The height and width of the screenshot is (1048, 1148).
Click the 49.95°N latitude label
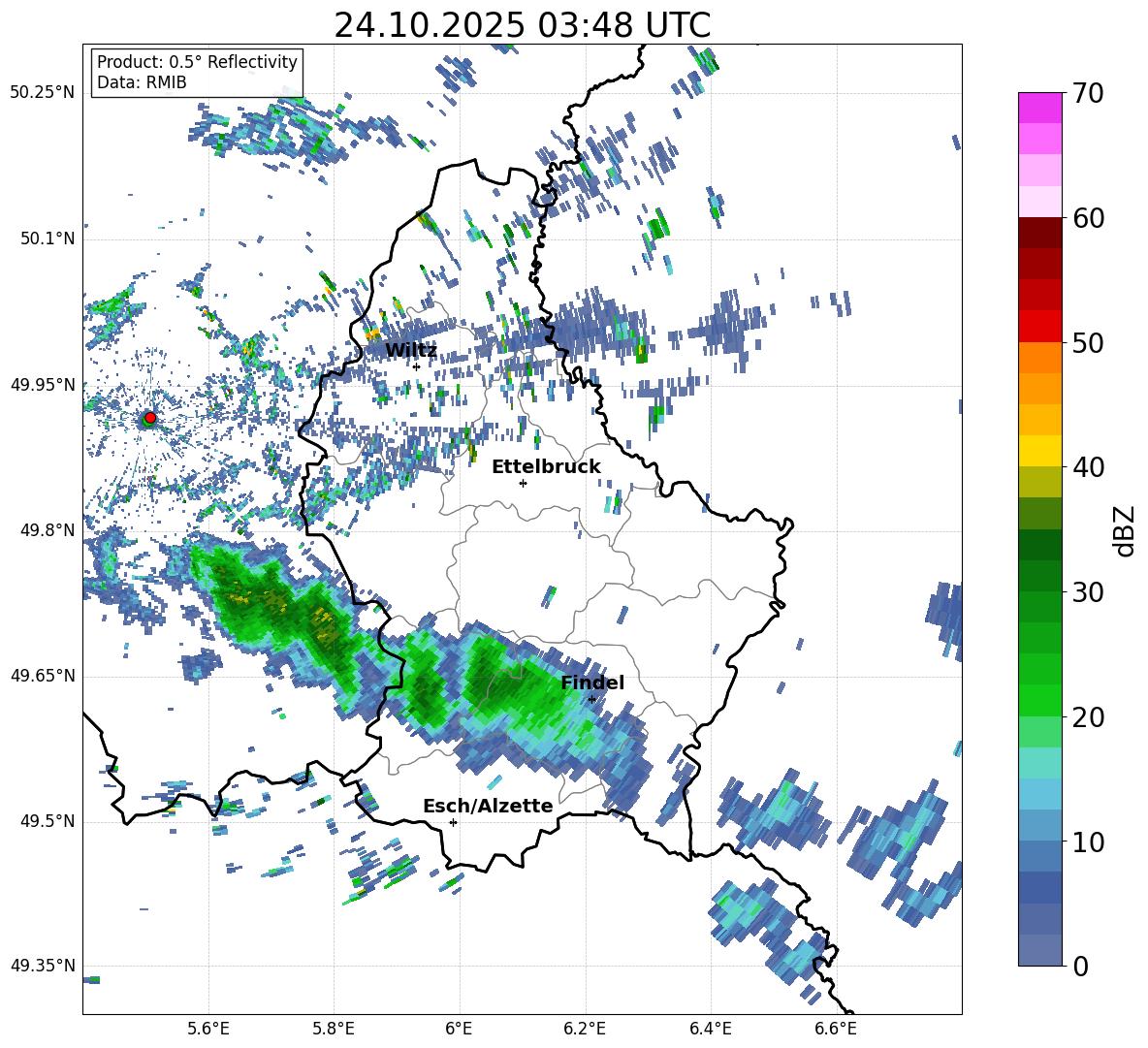click(x=43, y=385)
